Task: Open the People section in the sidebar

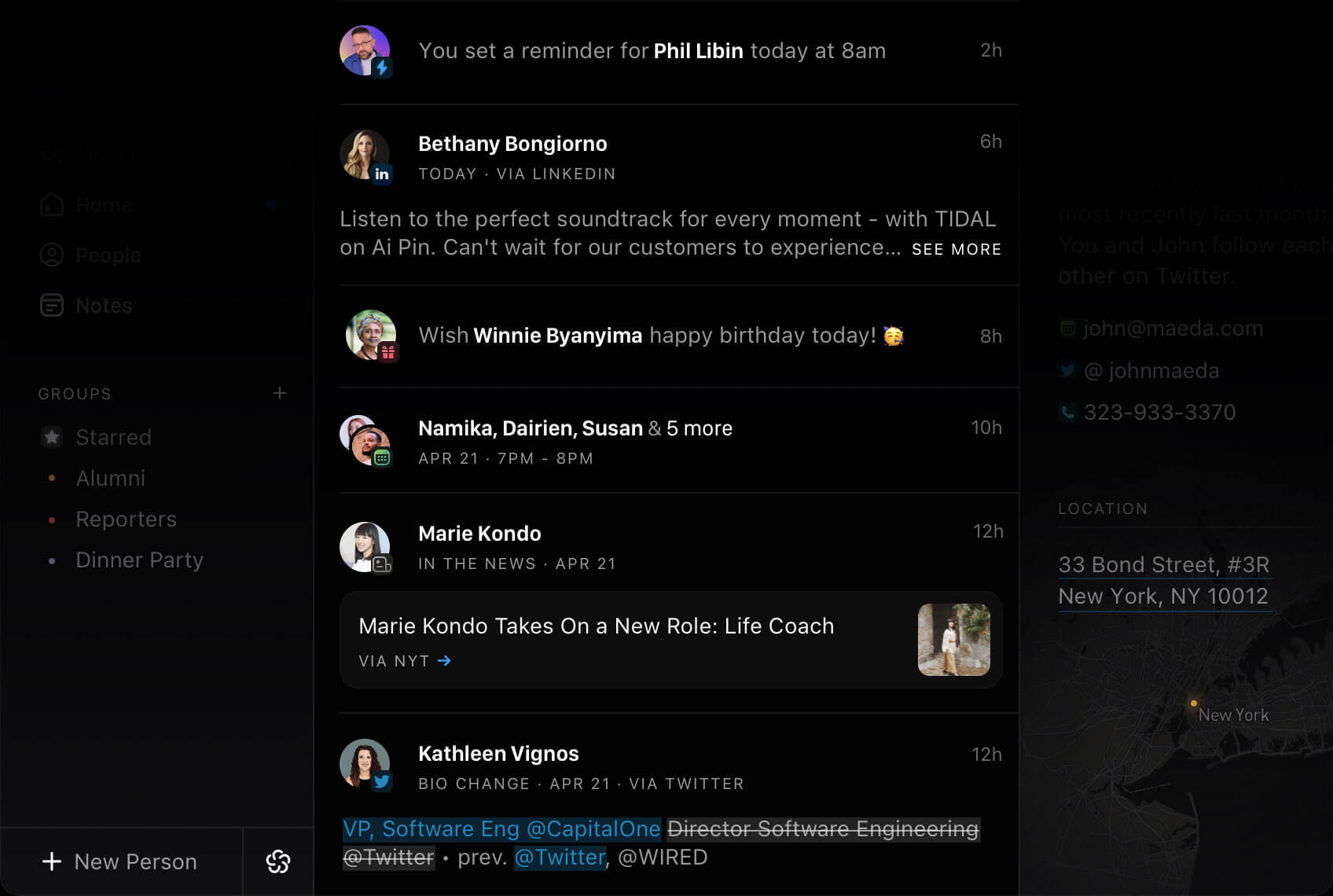Action: (x=108, y=255)
